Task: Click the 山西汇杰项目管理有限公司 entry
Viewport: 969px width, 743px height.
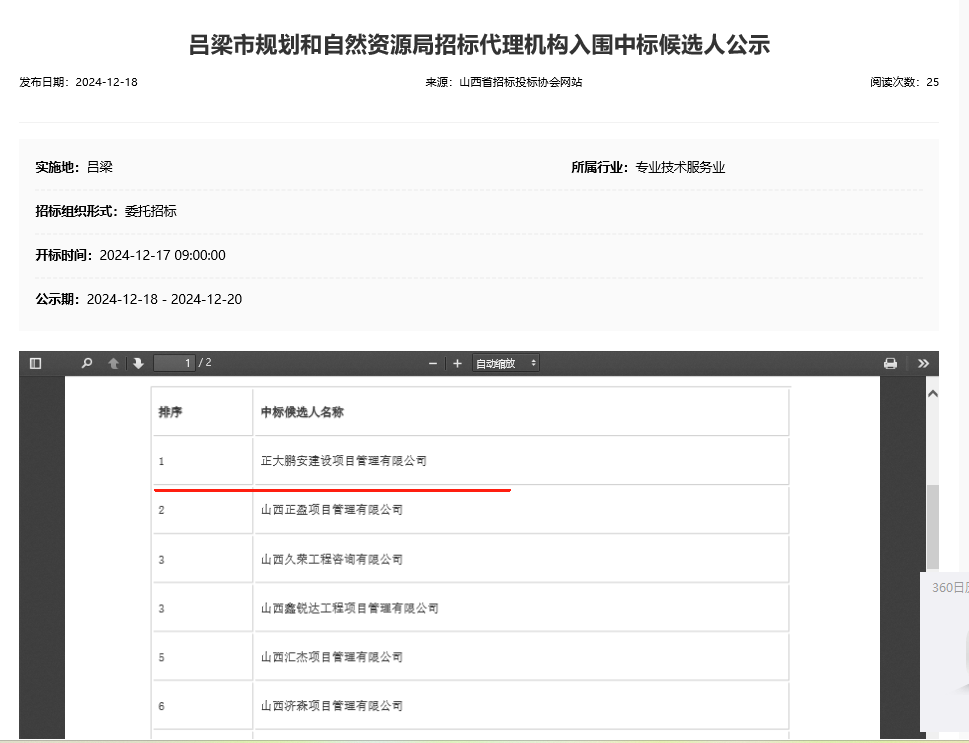Action: click(x=331, y=657)
